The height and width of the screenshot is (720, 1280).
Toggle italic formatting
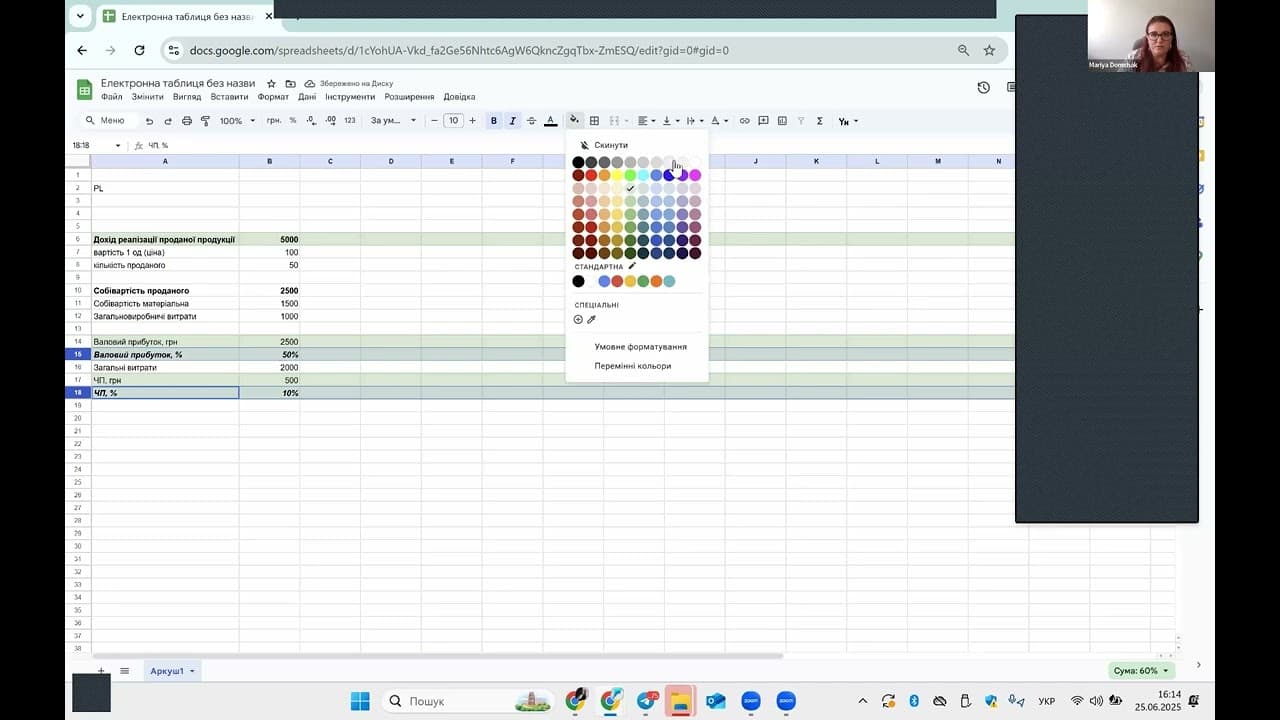click(513, 121)
